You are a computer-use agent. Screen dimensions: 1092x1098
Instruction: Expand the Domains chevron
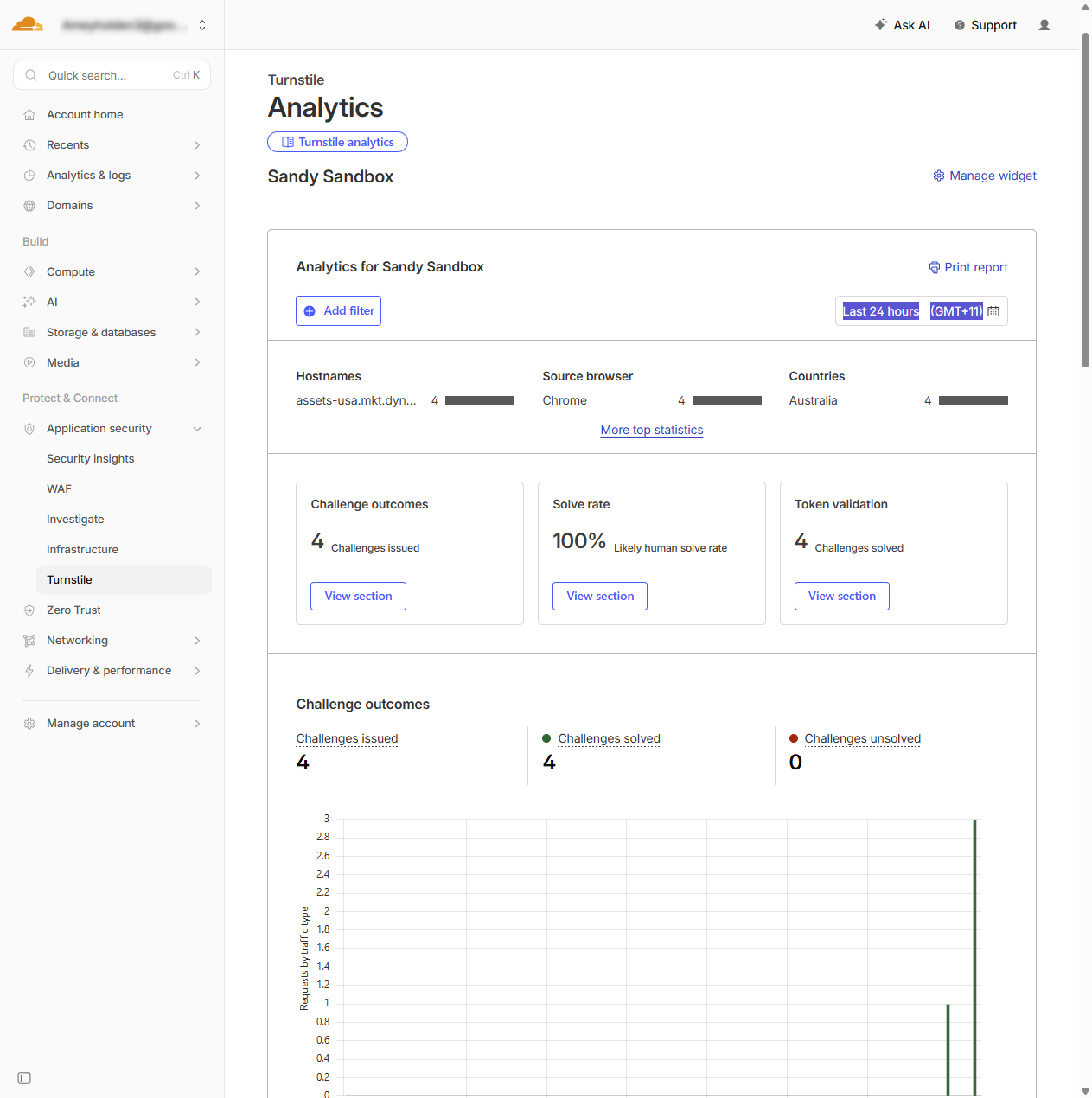[x=197, y=206]
